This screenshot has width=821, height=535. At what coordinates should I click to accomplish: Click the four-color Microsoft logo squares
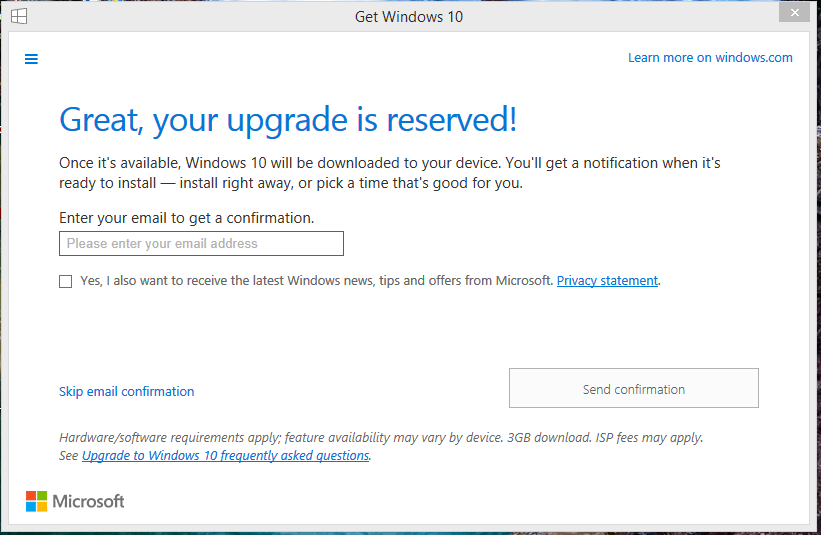pos(36,501)
